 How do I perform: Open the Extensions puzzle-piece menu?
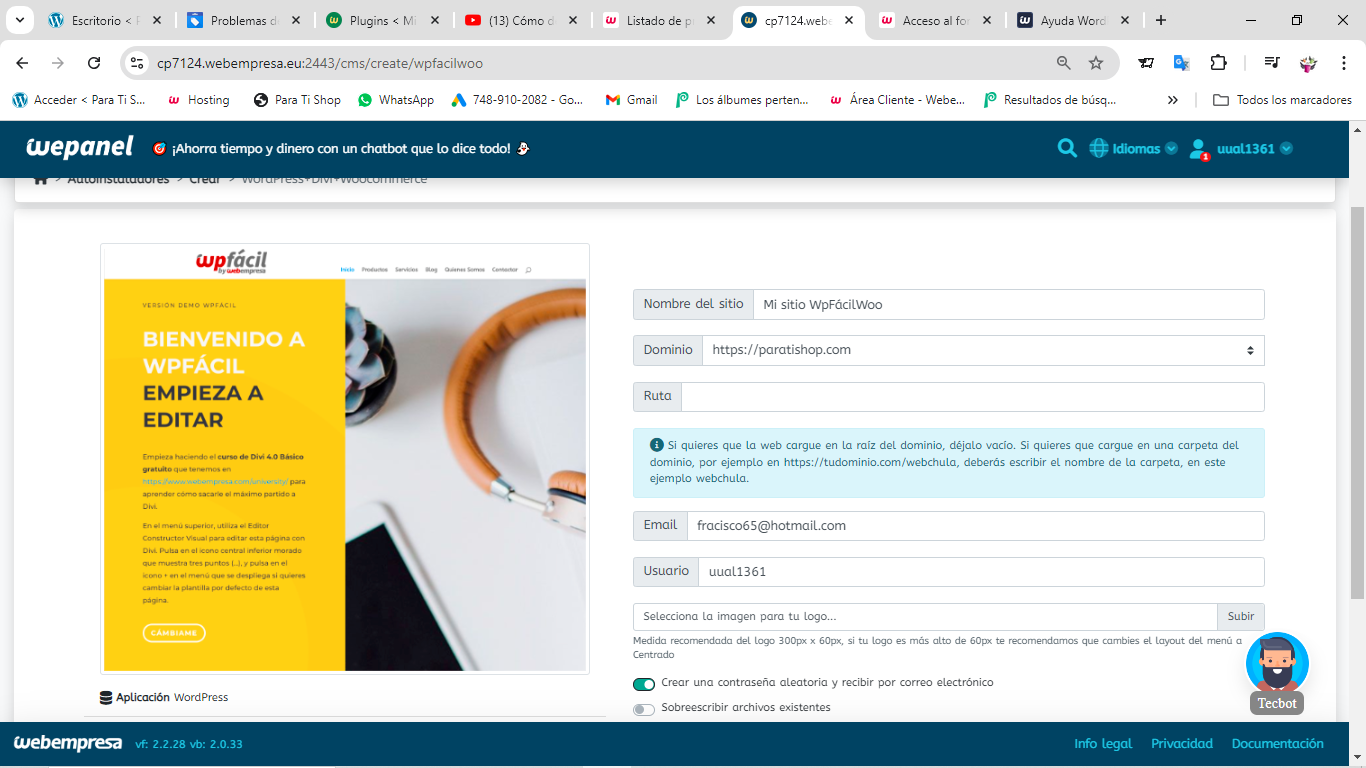1218,63
